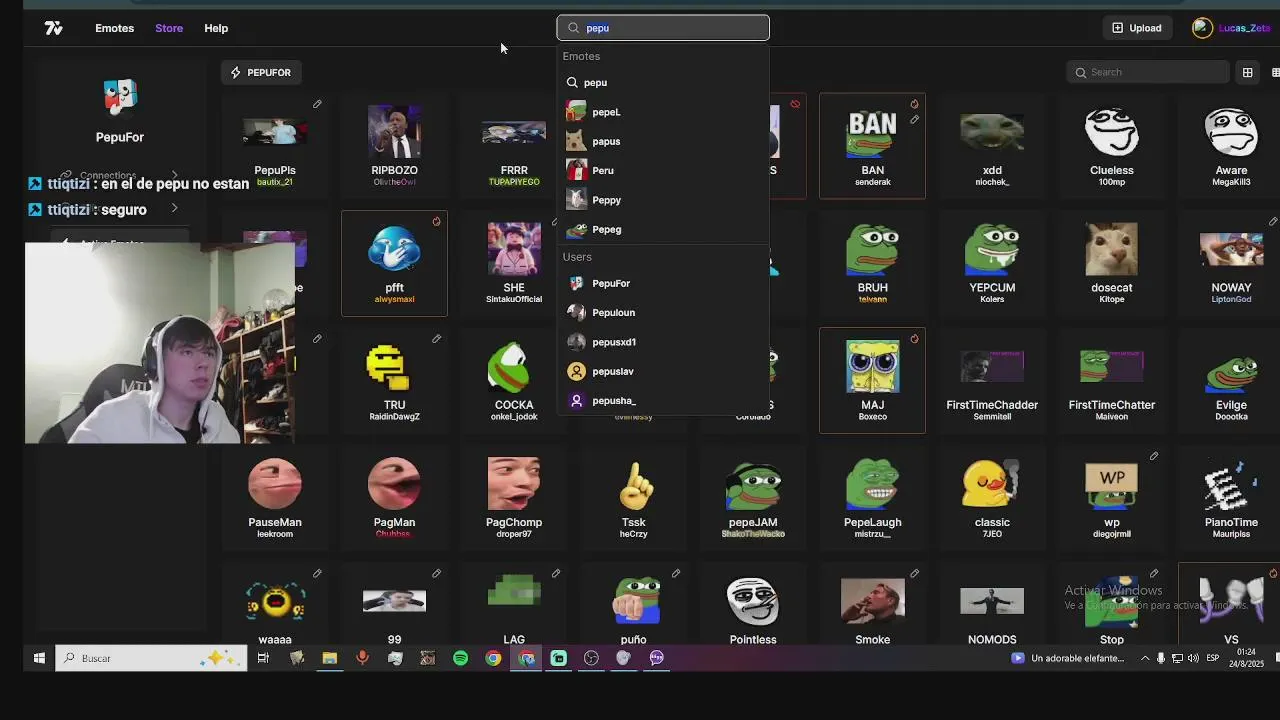Click the edit pencil on puño emote
The height and width of the screenshot is (720, 1280).
(675, 573)
